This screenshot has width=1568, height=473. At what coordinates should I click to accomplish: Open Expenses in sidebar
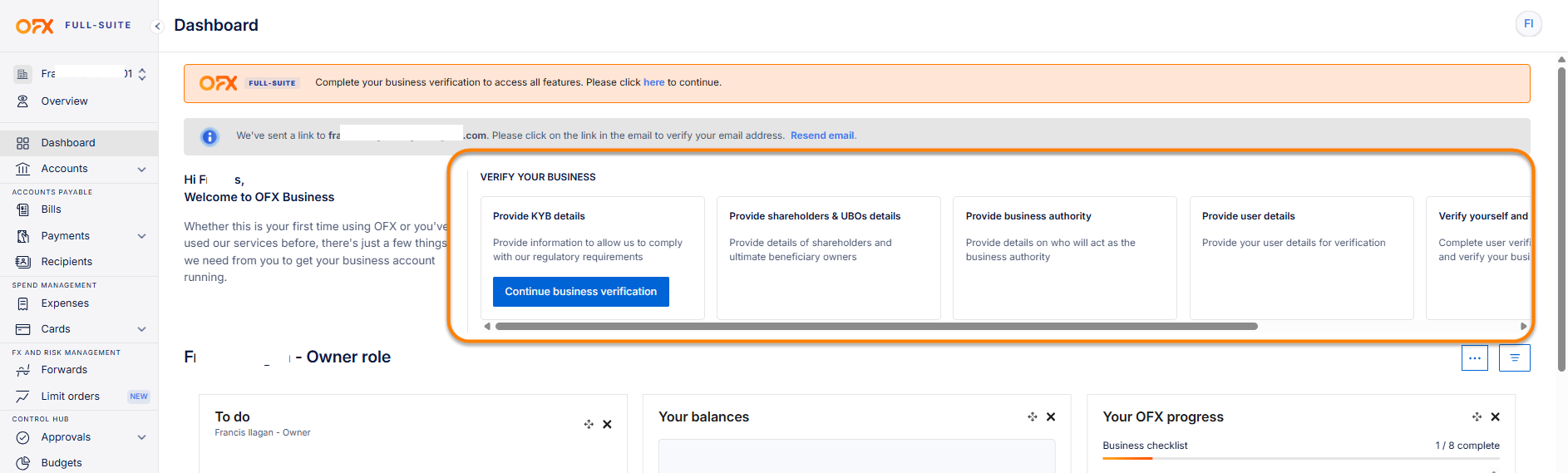pyautogui.click(x=65, y=303)
